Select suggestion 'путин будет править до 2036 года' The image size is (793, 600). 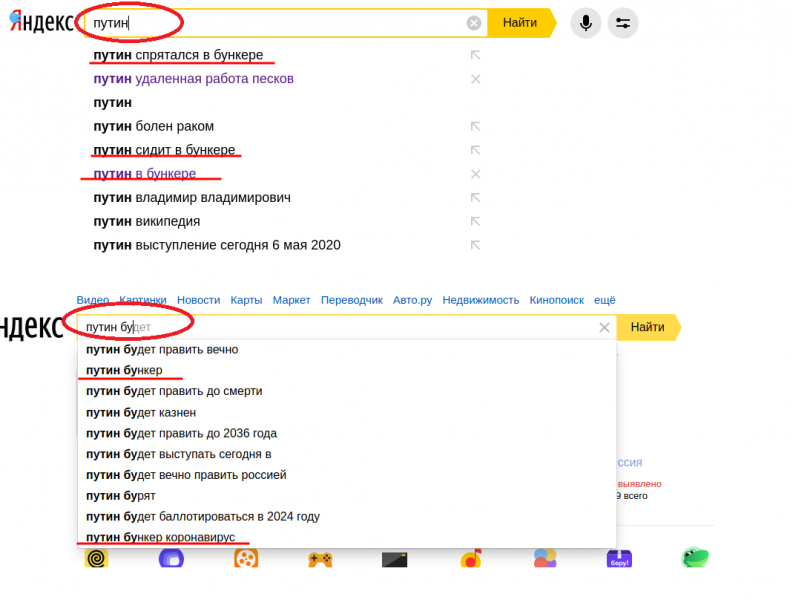click(181, 434)
